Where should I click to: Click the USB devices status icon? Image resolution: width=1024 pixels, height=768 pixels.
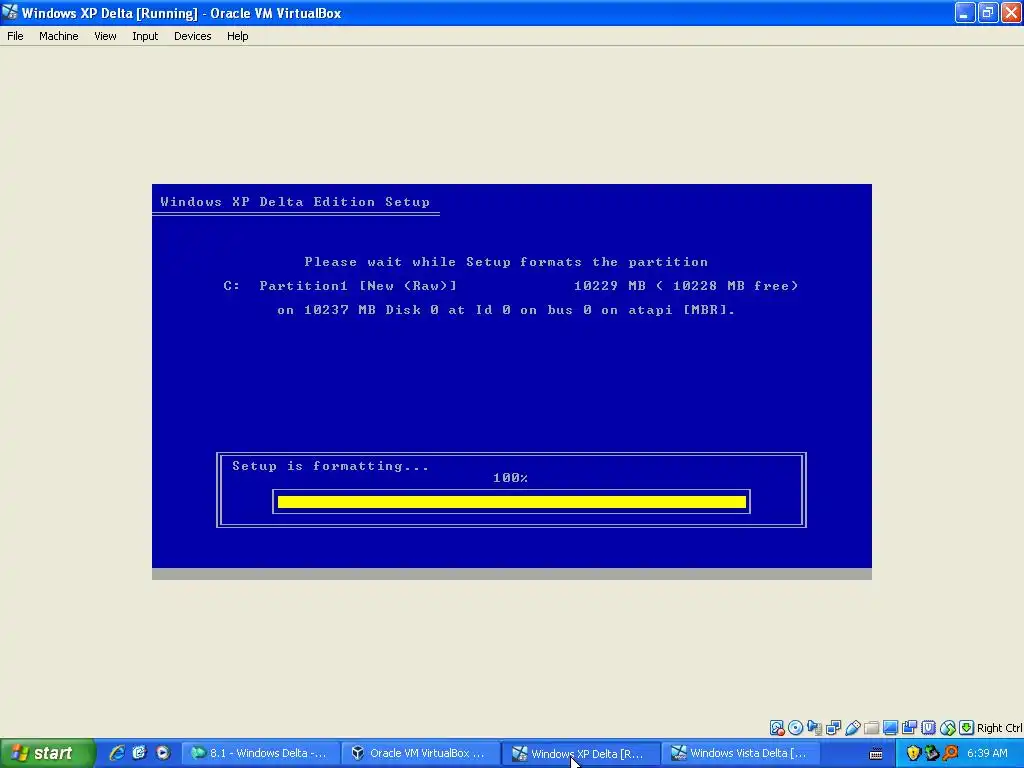pyautogui.click(x=852, y=728)
